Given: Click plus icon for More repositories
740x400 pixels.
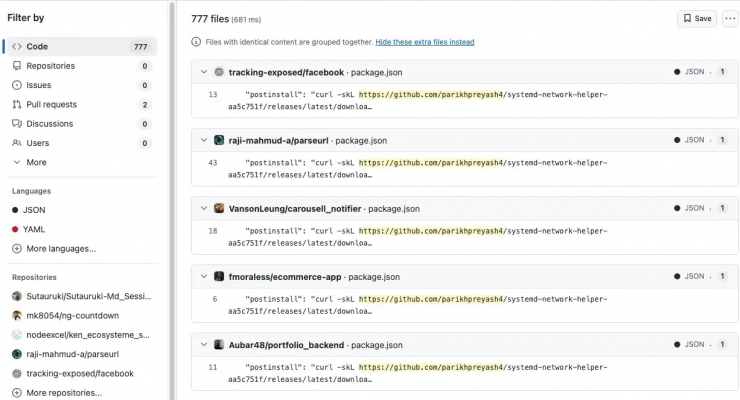Looking at the screenshot, I should 17,393.
